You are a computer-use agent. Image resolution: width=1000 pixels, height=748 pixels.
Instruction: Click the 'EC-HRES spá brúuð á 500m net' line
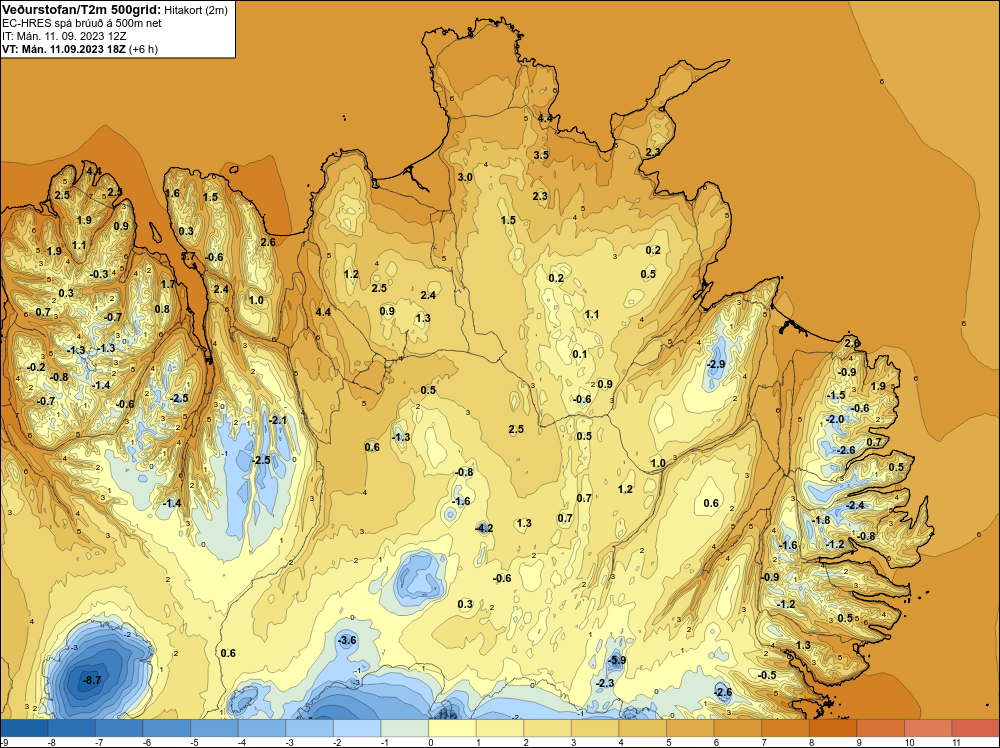[81, 23]
